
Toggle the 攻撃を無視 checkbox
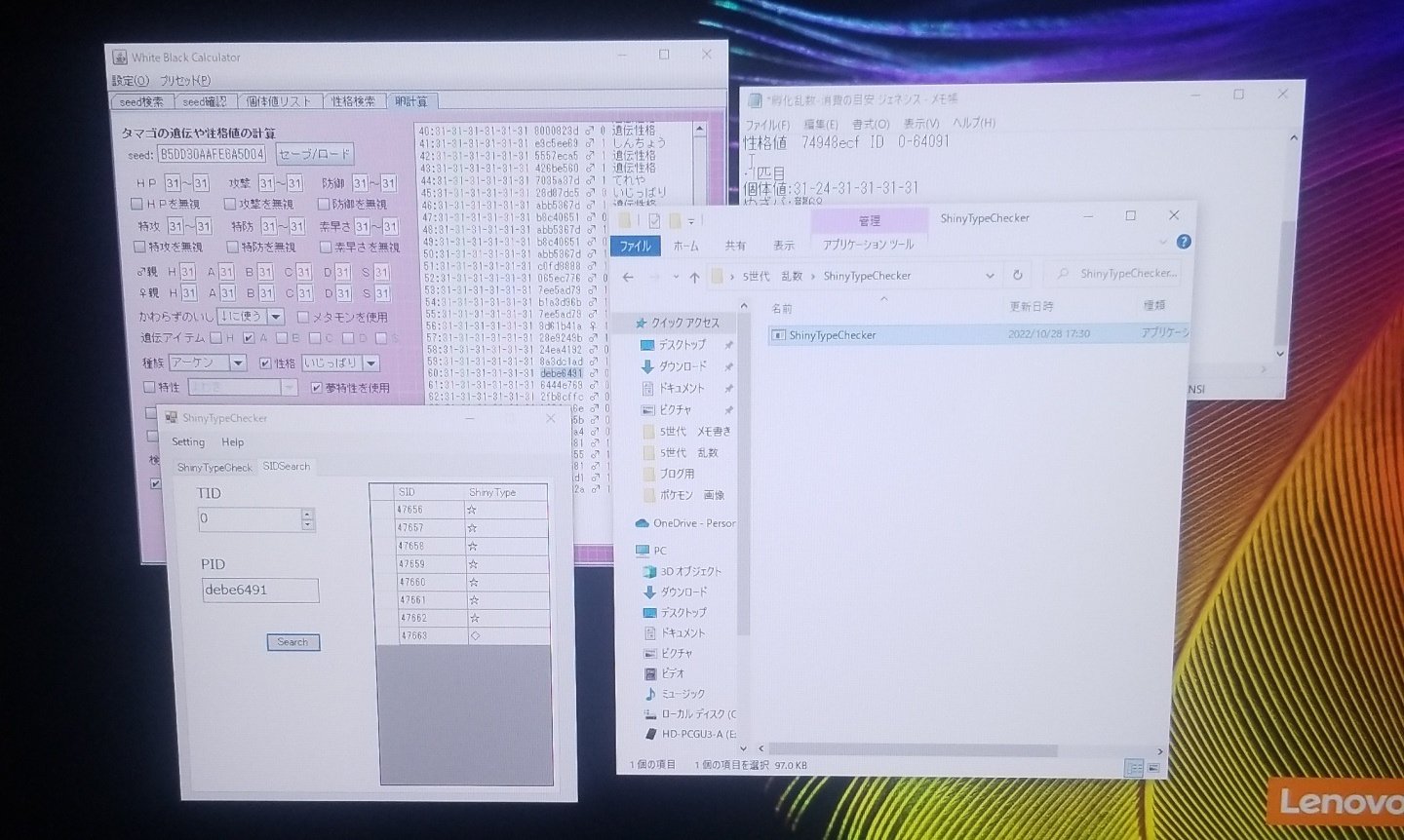(230, 204)
